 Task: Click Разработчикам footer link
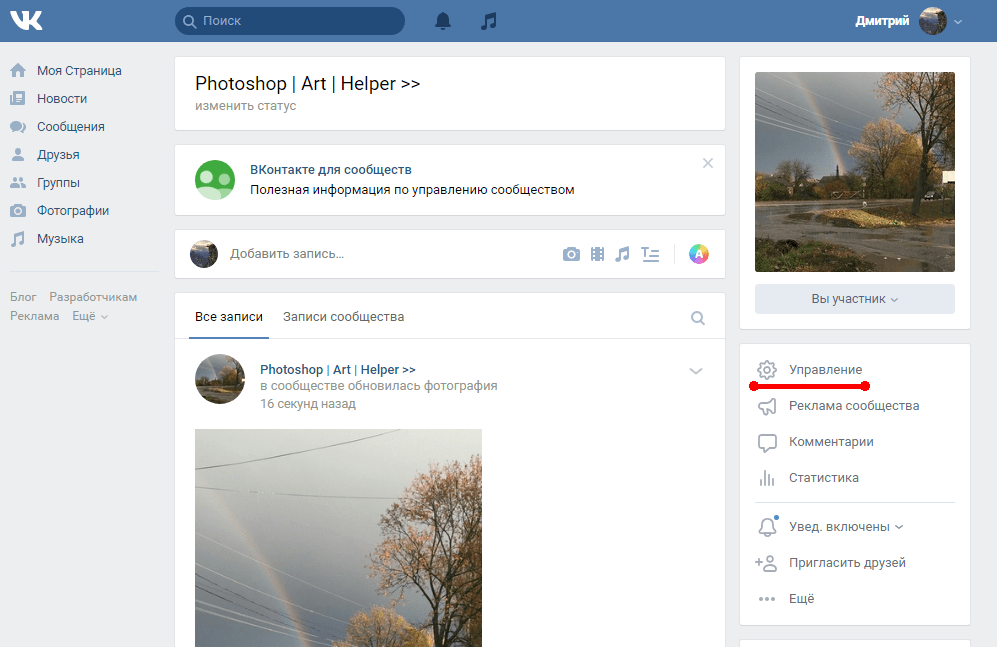93,297
